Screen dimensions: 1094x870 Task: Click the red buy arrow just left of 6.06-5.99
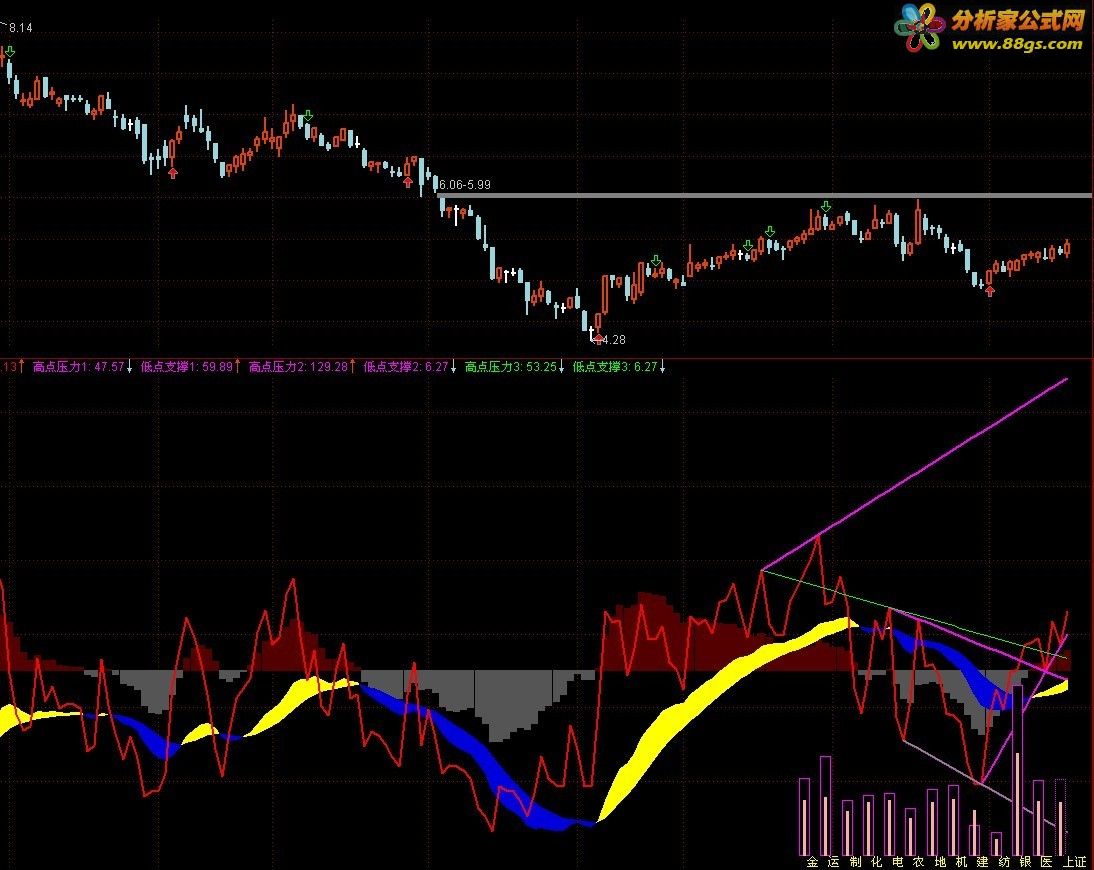pos(408,182)
